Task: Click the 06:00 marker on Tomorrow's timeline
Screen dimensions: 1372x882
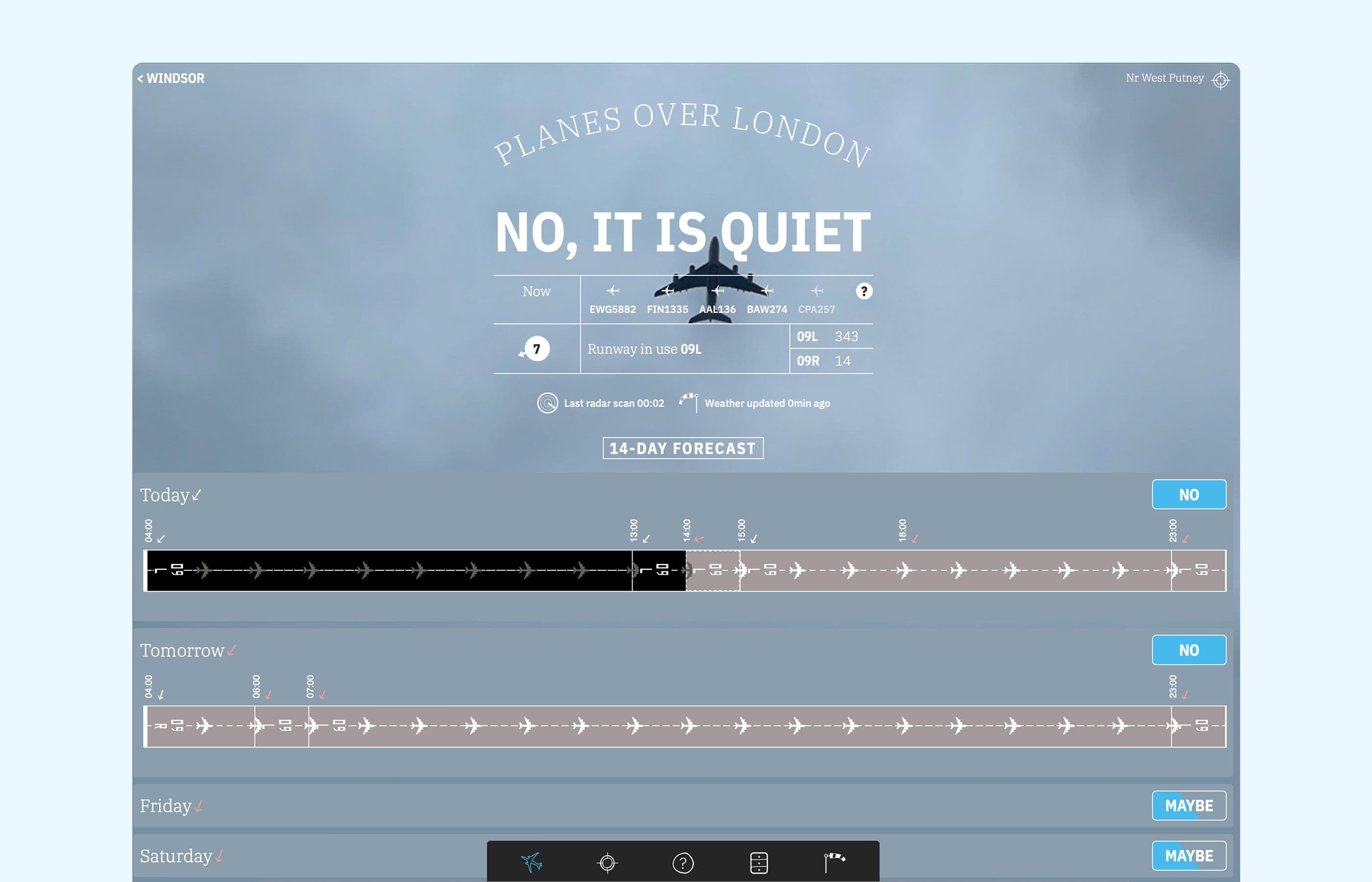Action: (x=257, y=686)
